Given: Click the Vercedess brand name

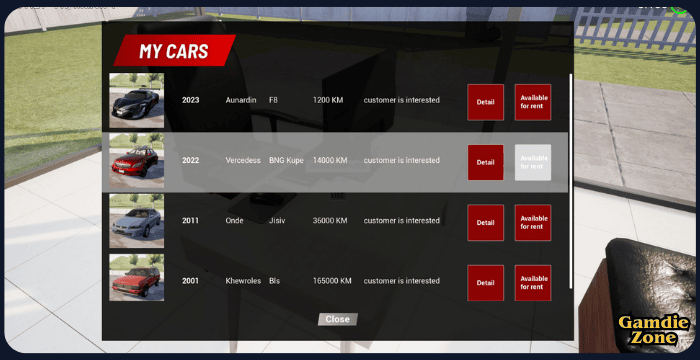Looking at the screenshot, I should click(243, 160).
